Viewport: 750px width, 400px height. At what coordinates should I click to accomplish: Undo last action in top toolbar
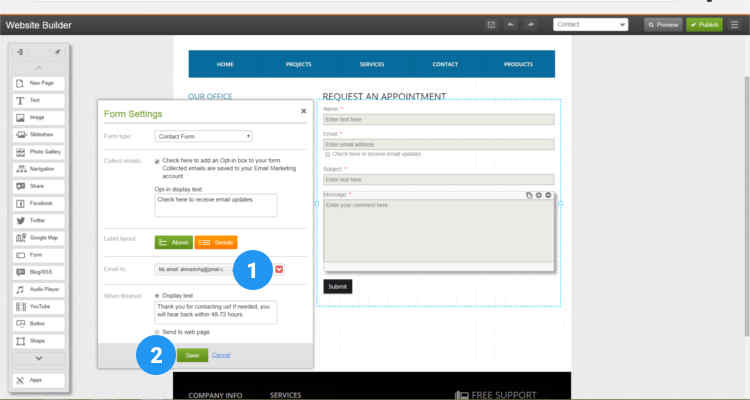(511, 25)
